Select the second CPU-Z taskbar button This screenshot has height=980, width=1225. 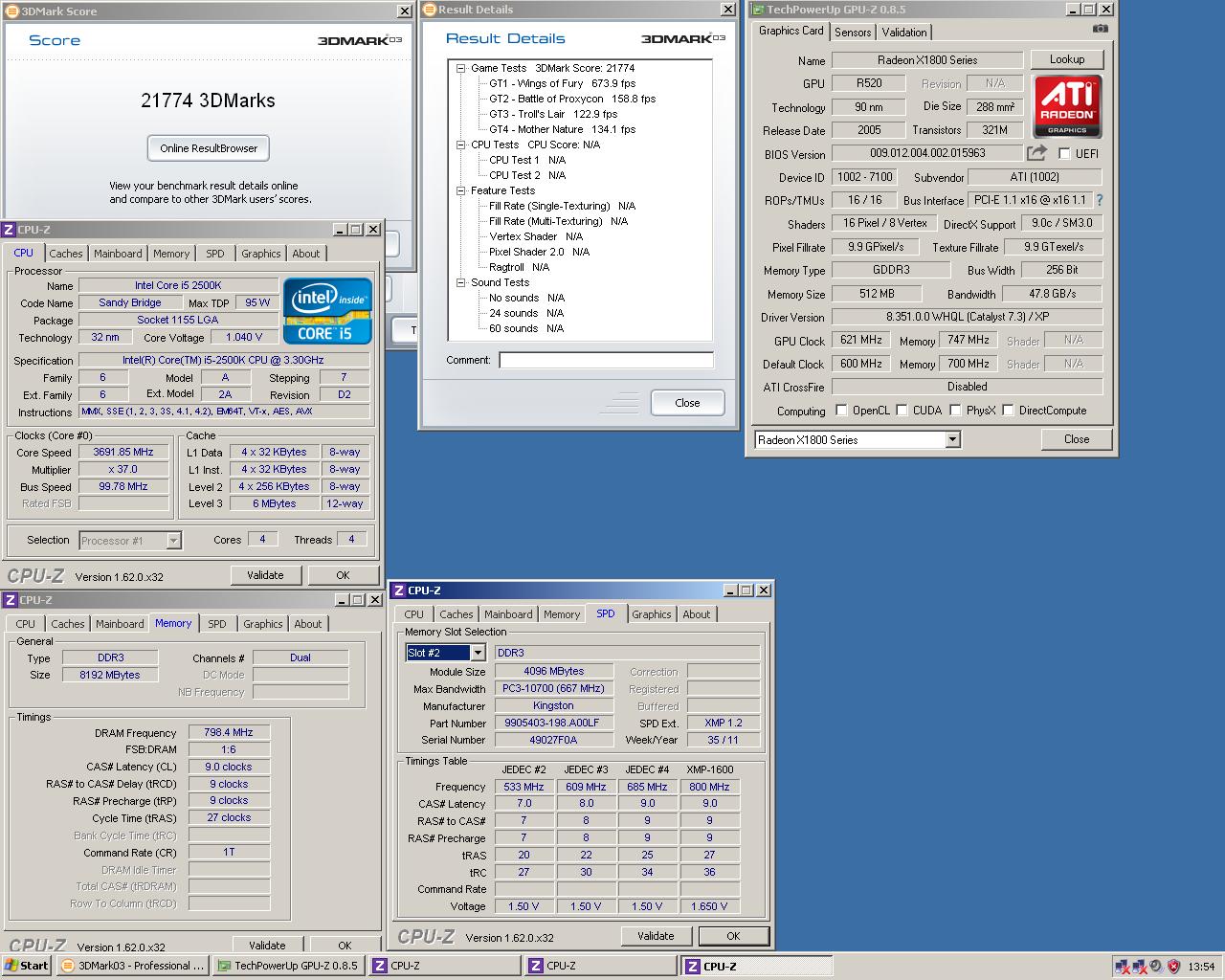pyautogui.click(x=600, y=966)
